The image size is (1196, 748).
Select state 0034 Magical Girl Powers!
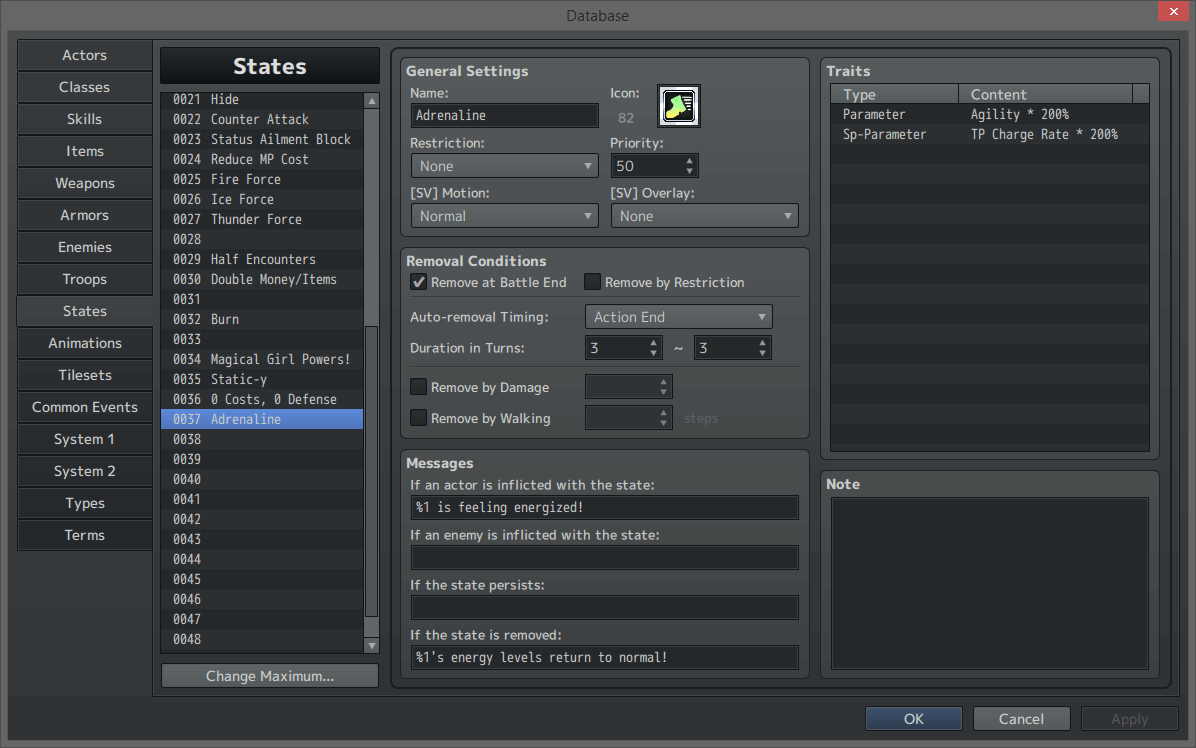click(x=262, y=359)
